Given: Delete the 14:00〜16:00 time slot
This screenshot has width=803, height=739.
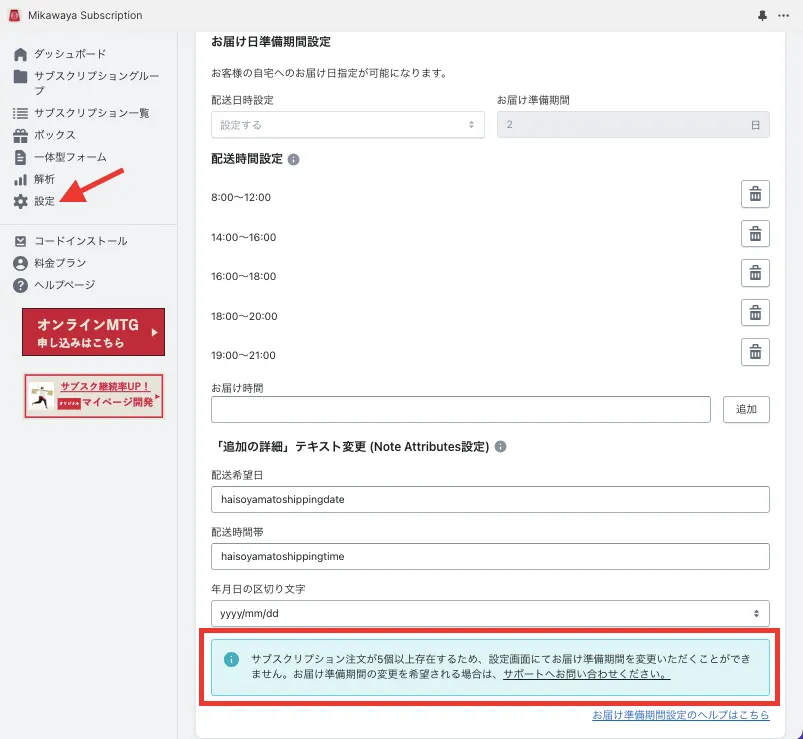Looking at the screenshot, I should point(755,234).
